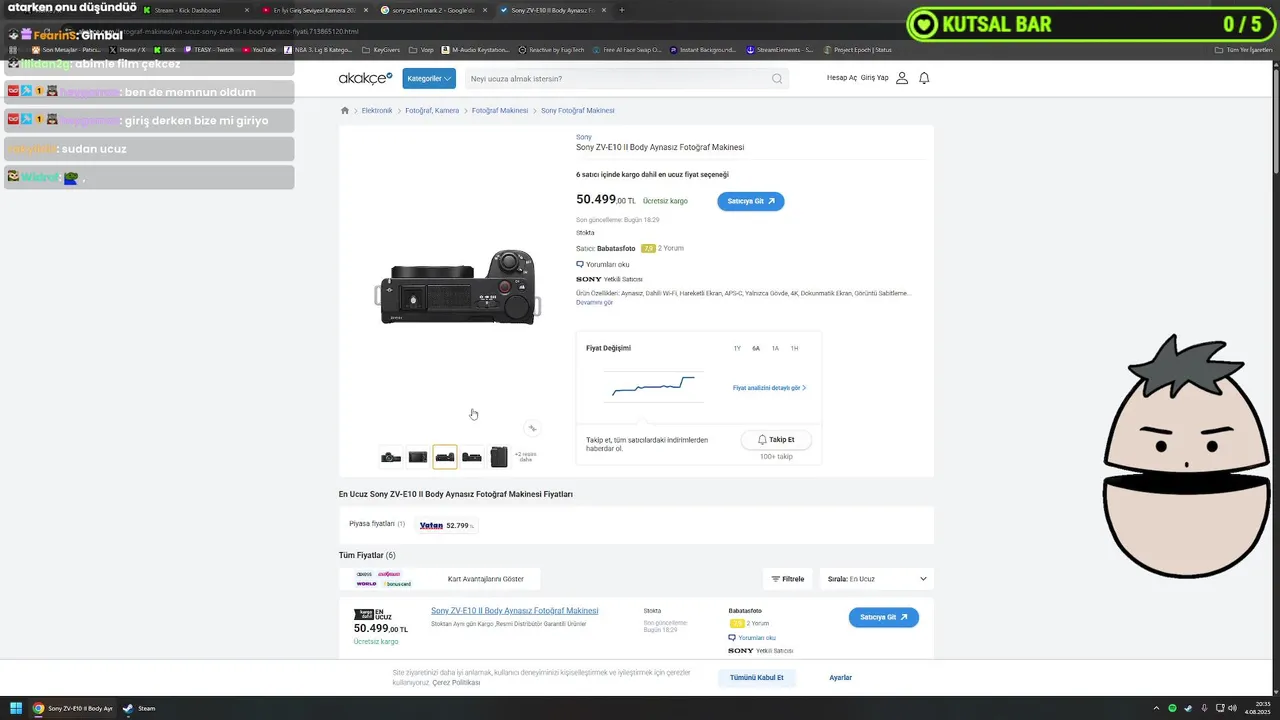Screen dimensions: 1280x720
Task: Select the highlighted third camera thumbnail
Action: (445, 457)
